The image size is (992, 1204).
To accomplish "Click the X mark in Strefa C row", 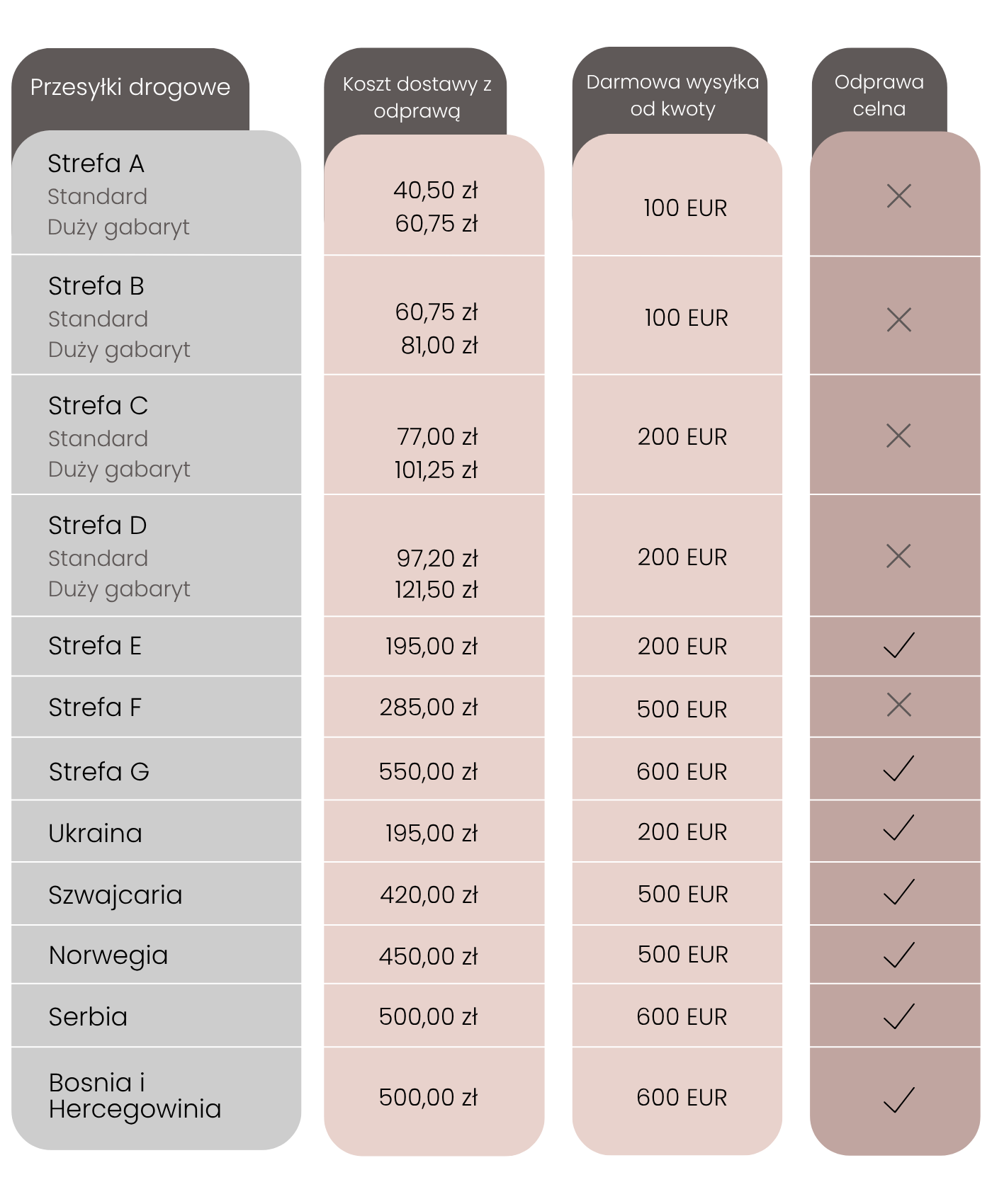I will point(898,436).
